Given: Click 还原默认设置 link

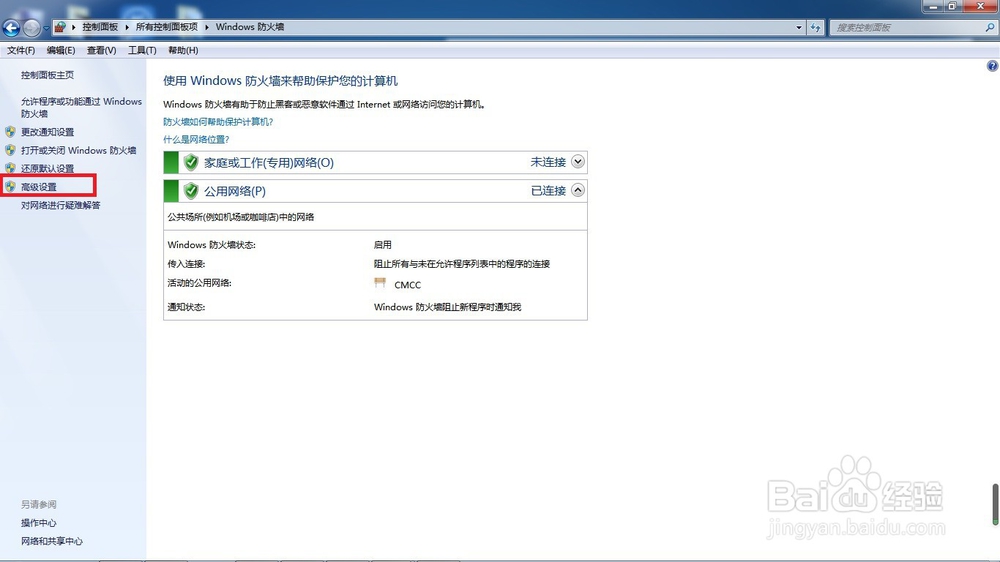Looking at the screenshot, I should pos(48,168).
